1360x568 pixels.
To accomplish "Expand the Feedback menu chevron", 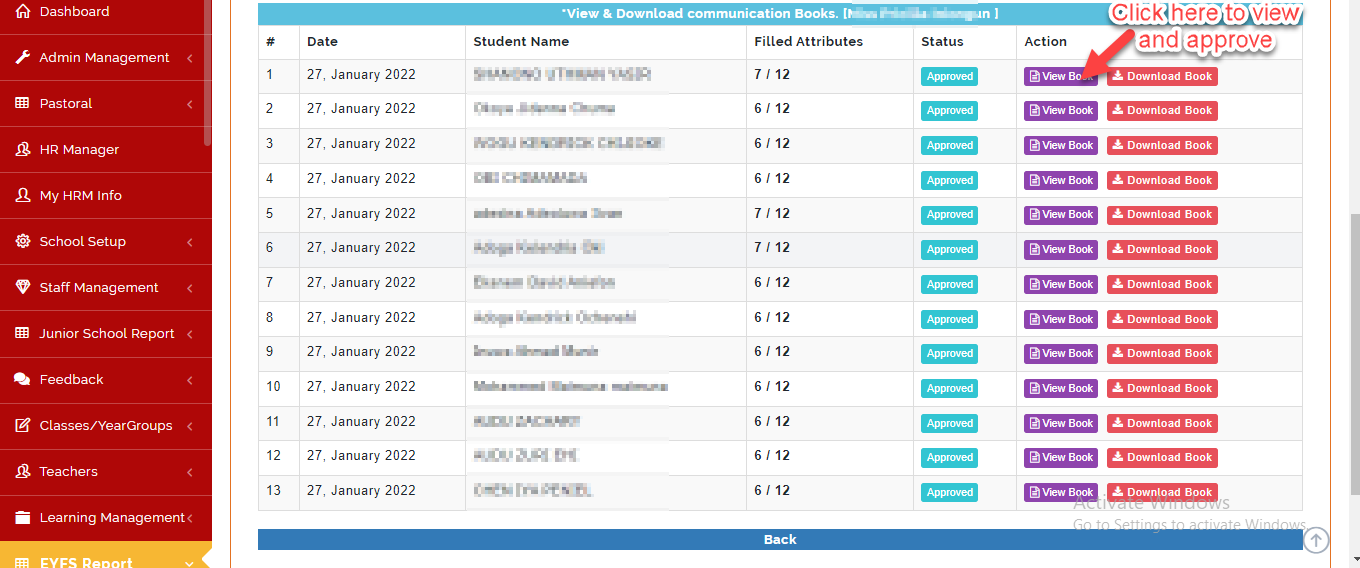I will [x=189, y=380].
